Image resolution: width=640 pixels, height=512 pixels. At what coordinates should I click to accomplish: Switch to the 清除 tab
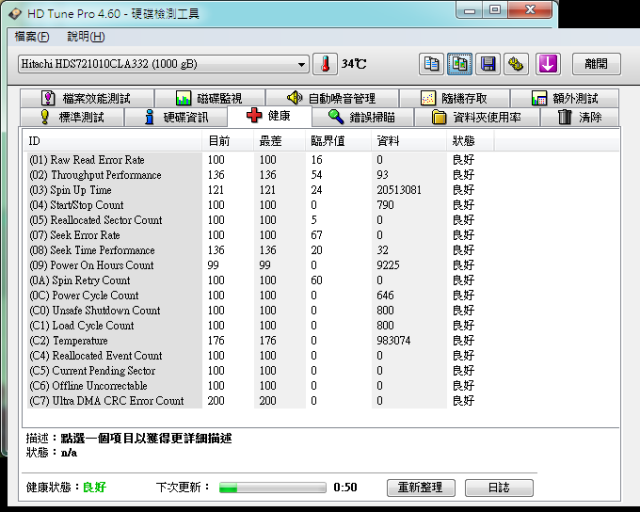point(580,117)
